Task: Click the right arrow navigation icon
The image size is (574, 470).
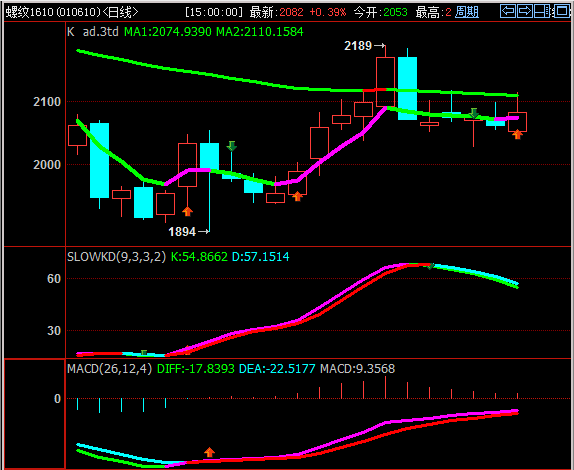Action: (x=525, y=11)
